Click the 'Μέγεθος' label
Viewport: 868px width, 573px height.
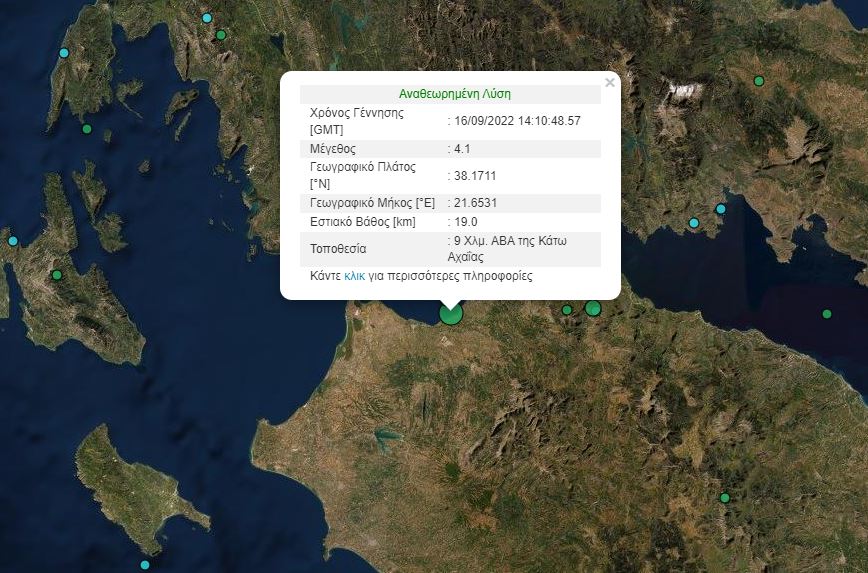333,149
